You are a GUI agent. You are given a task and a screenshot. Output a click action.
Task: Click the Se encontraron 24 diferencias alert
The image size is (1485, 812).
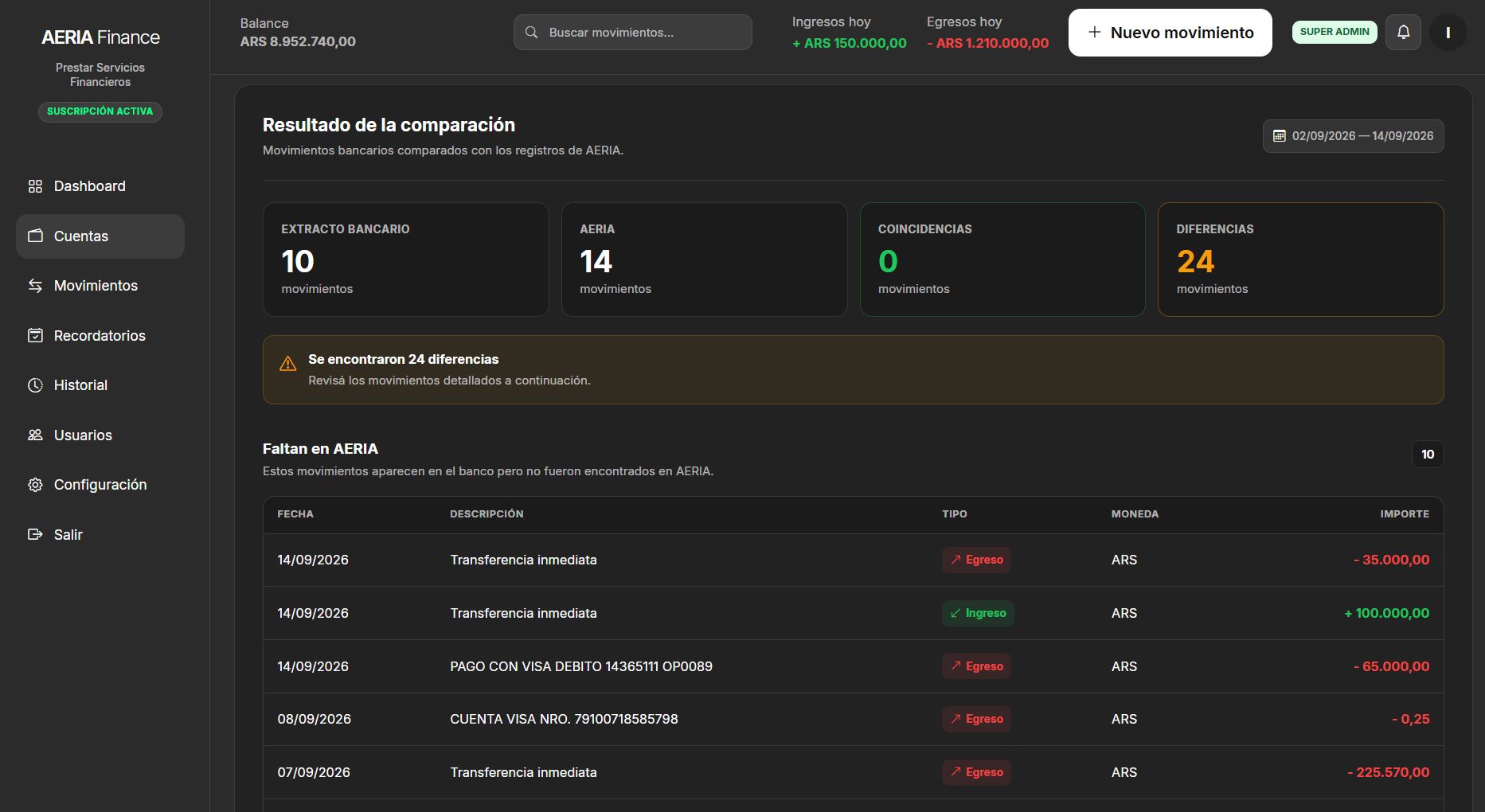[x=853, y=369]
